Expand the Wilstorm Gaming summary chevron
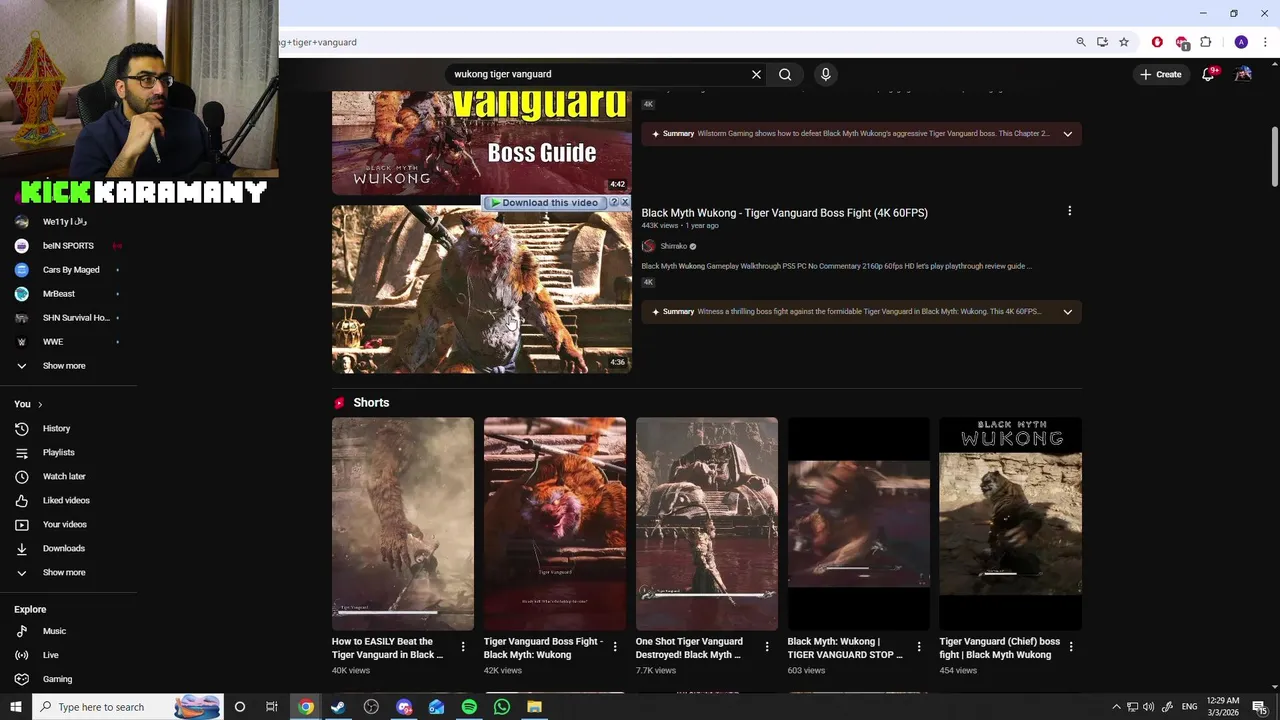The image size is (1280, 720). click(x=1067, y=134)
